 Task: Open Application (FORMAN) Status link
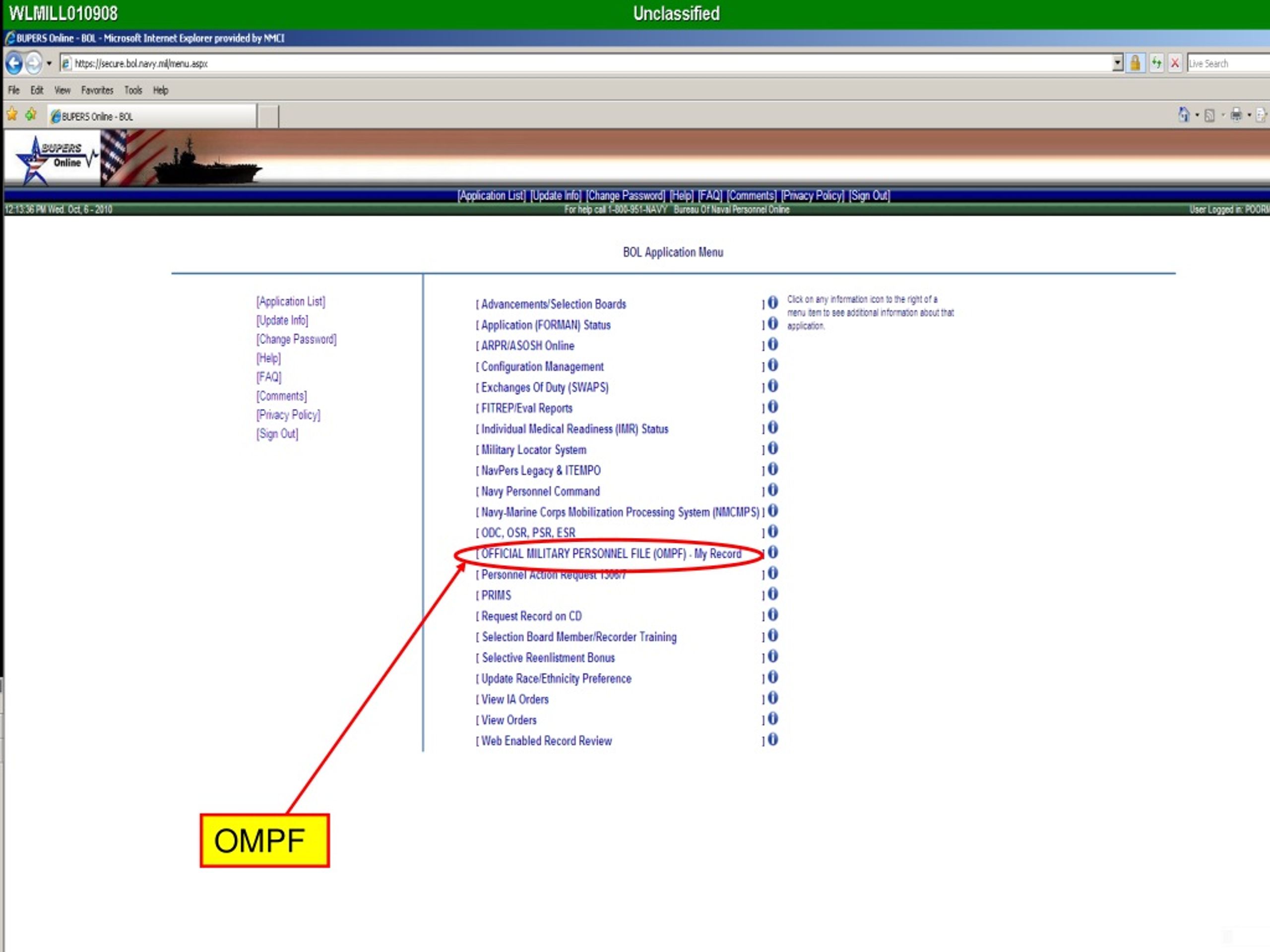click(x=545, y=325)
